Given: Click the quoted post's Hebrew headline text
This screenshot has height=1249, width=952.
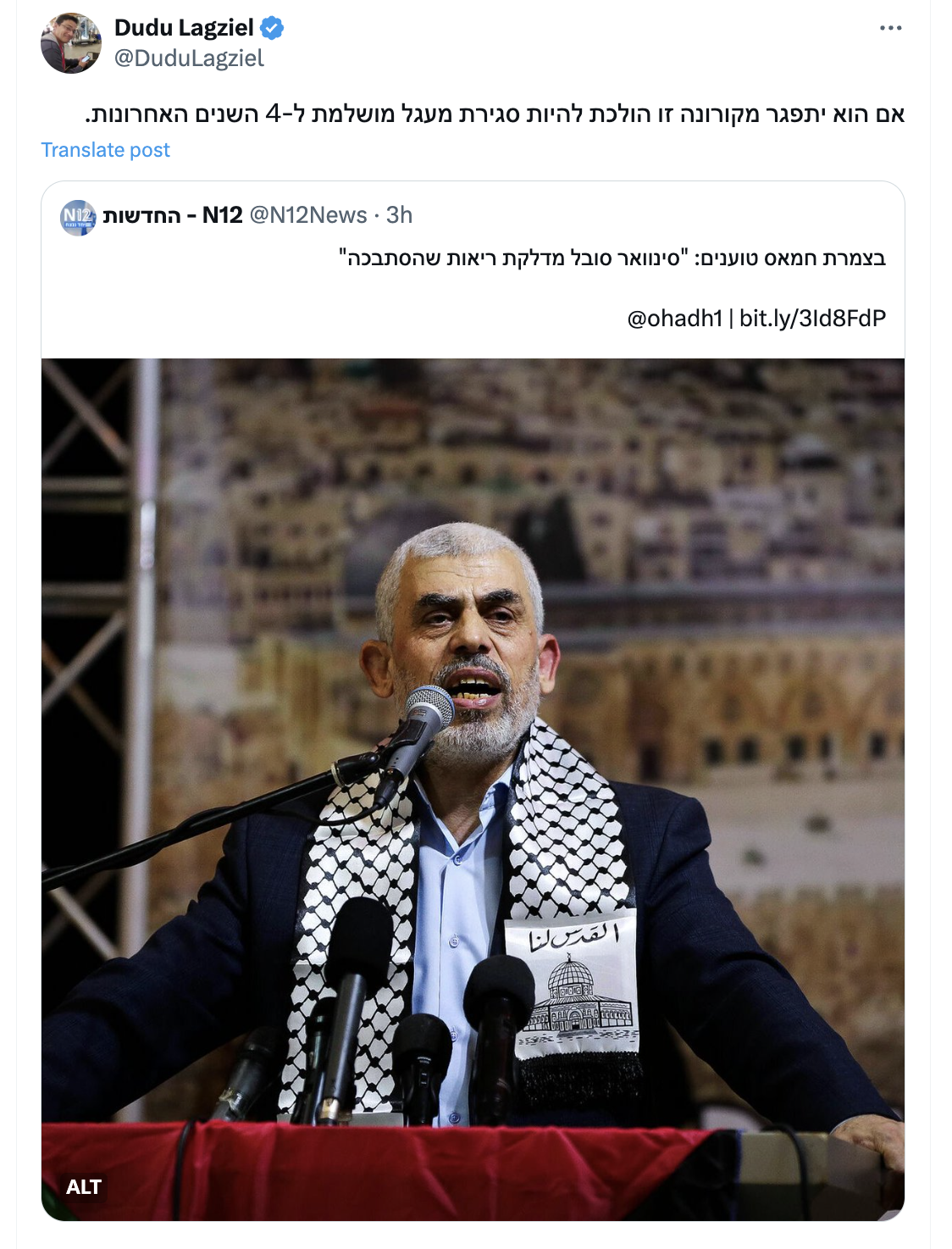Looking at the screenshot, I should tap(612, 258).
